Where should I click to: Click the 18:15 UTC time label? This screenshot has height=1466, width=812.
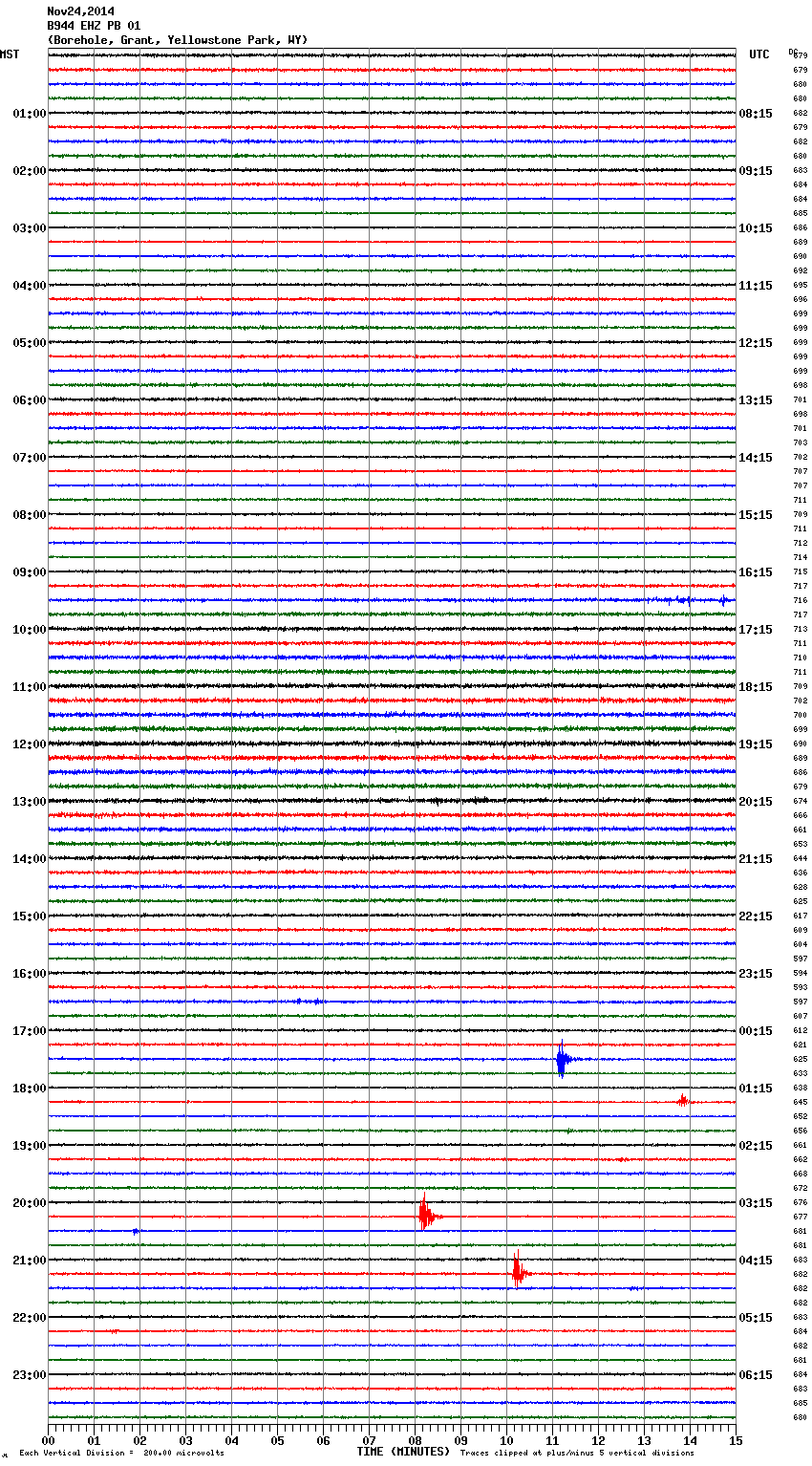[756, 687]
